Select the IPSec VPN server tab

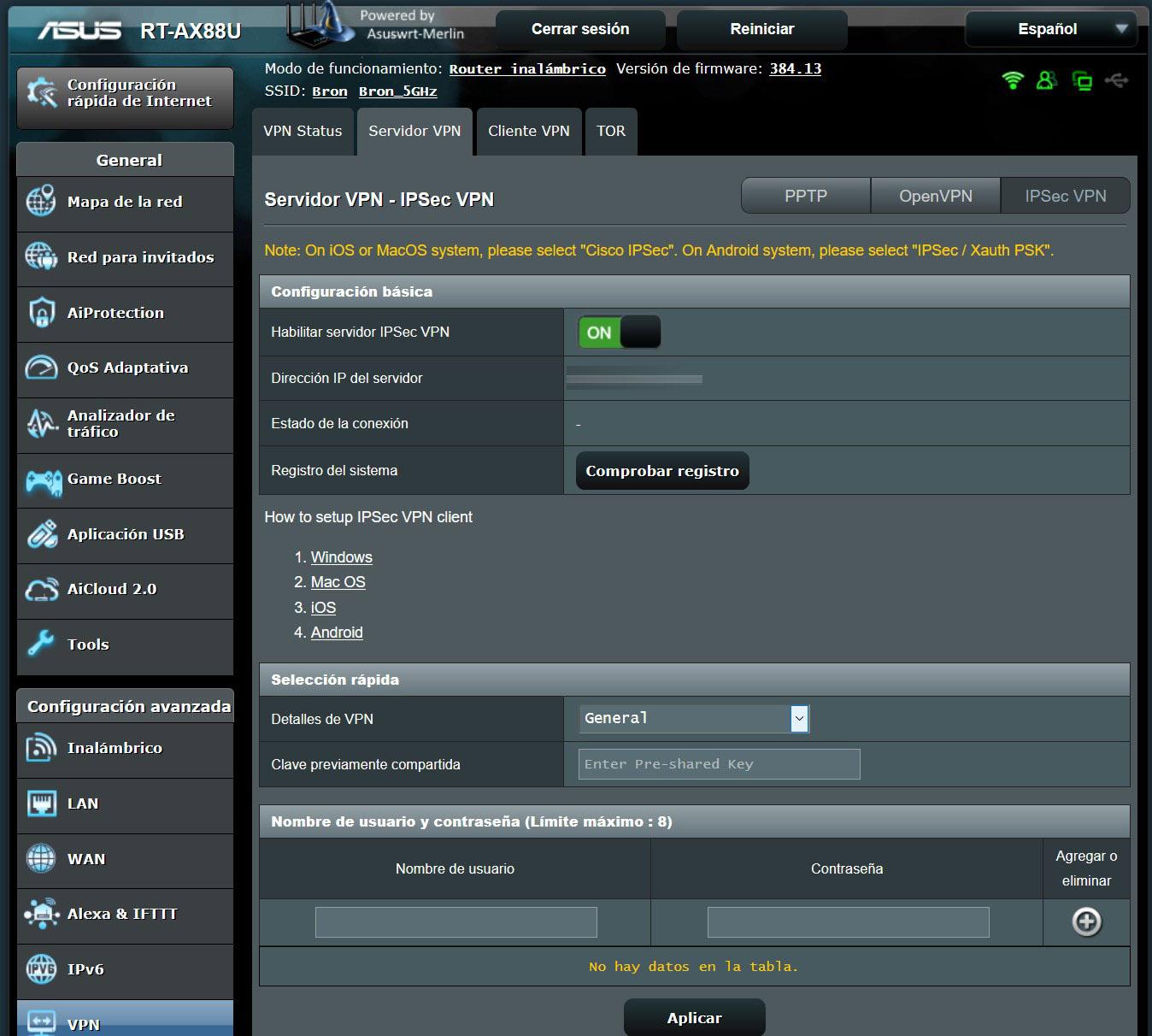1066,196
